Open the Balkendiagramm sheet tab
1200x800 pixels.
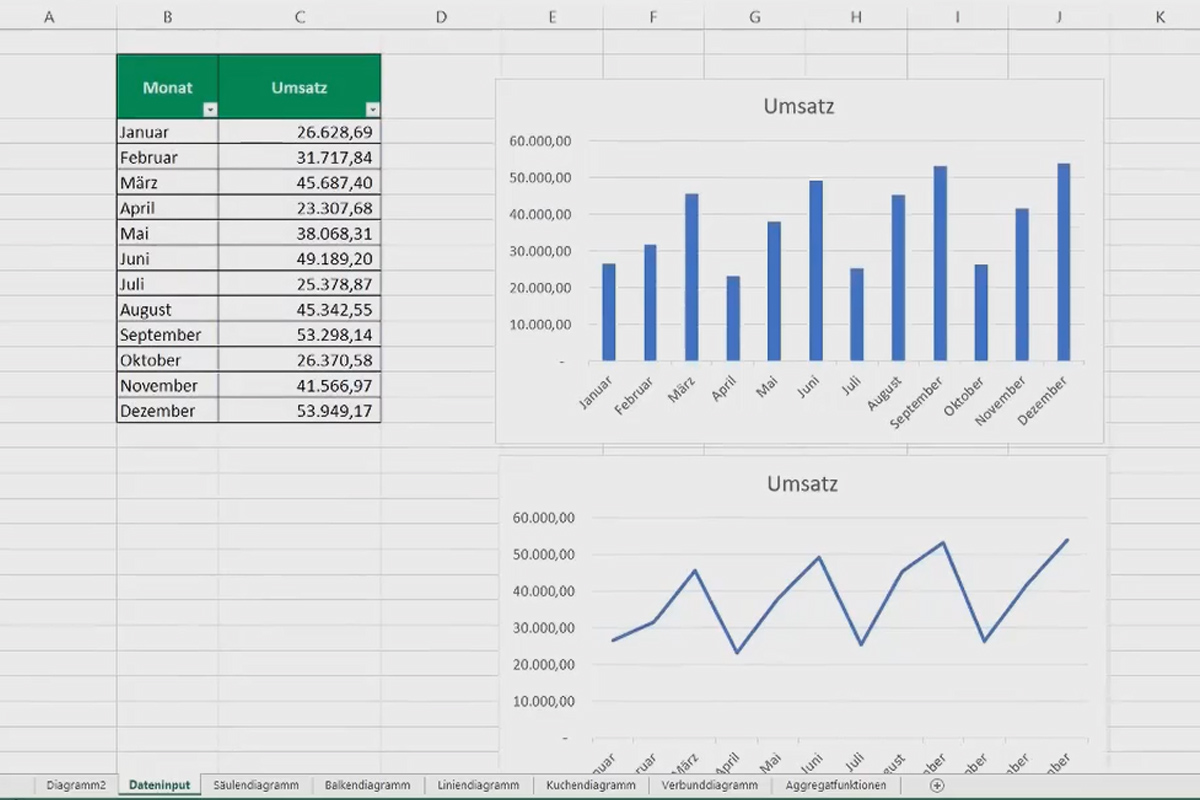point(368,785)
